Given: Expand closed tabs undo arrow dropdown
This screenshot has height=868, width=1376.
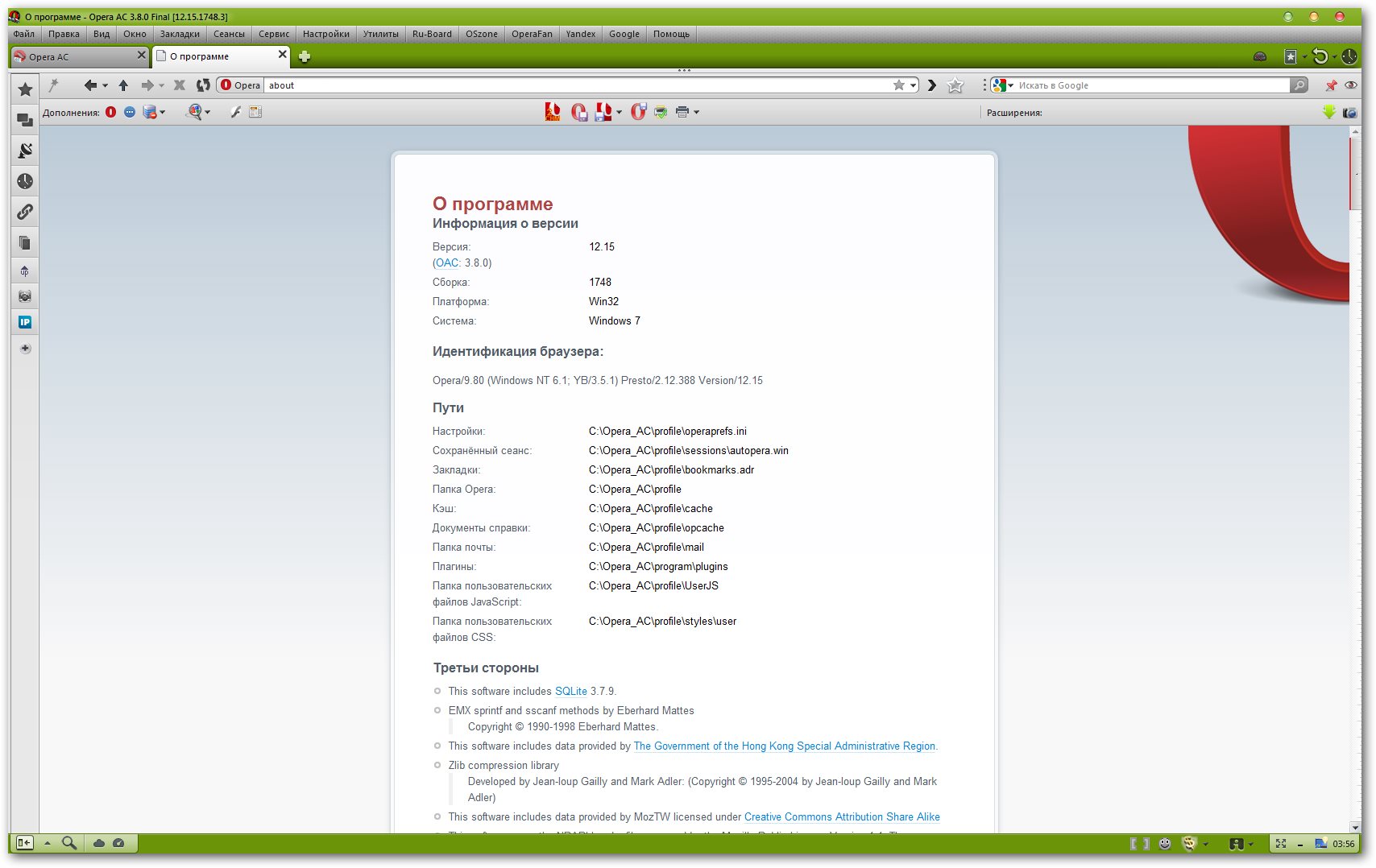Looking at the screenshot, I should [x=1334, y=56].
